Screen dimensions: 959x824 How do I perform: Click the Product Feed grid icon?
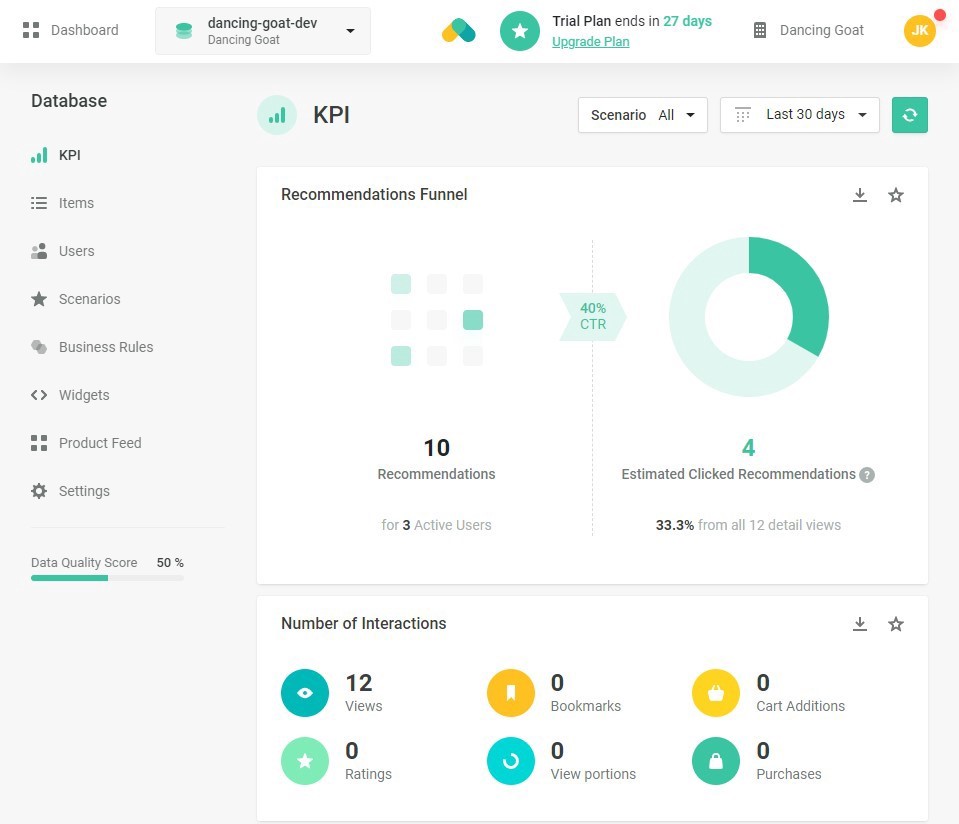(x=39, y=443)
